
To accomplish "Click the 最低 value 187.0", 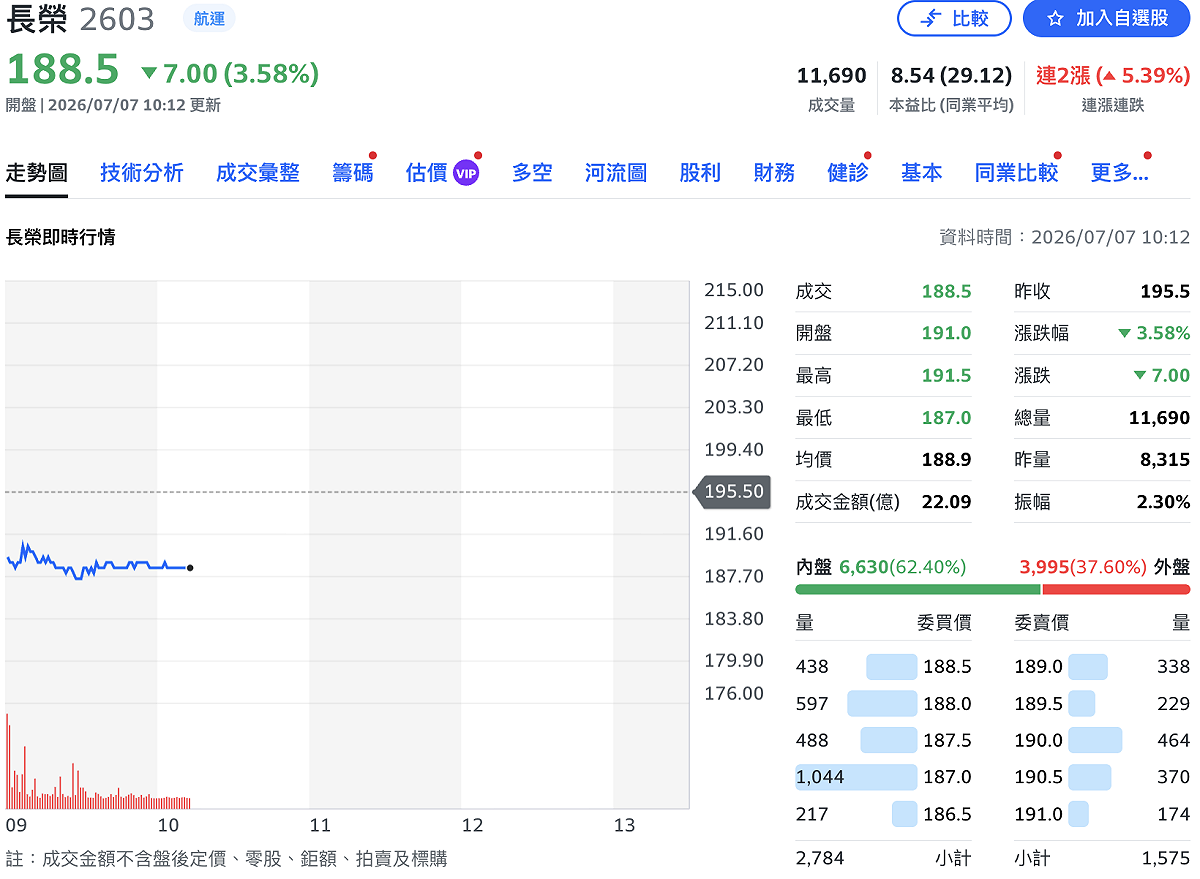I will point(946,417).
